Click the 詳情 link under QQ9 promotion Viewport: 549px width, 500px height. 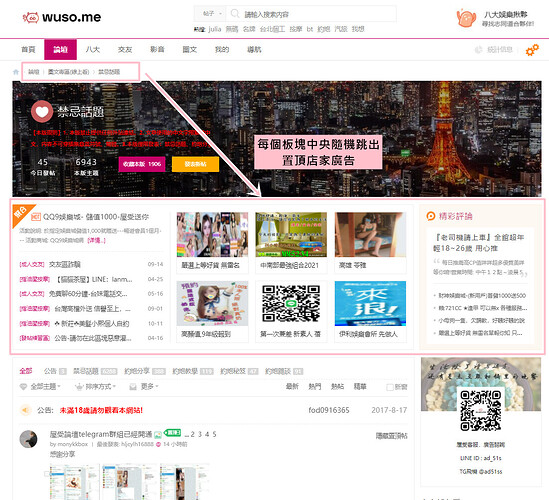[x=96, y=240]
